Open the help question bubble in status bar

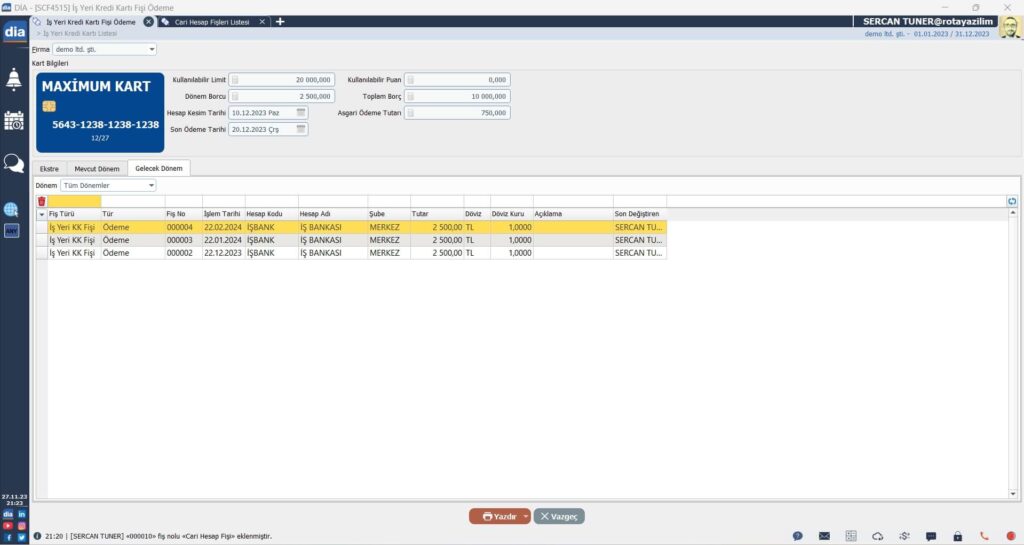click(x=797, y=536)
